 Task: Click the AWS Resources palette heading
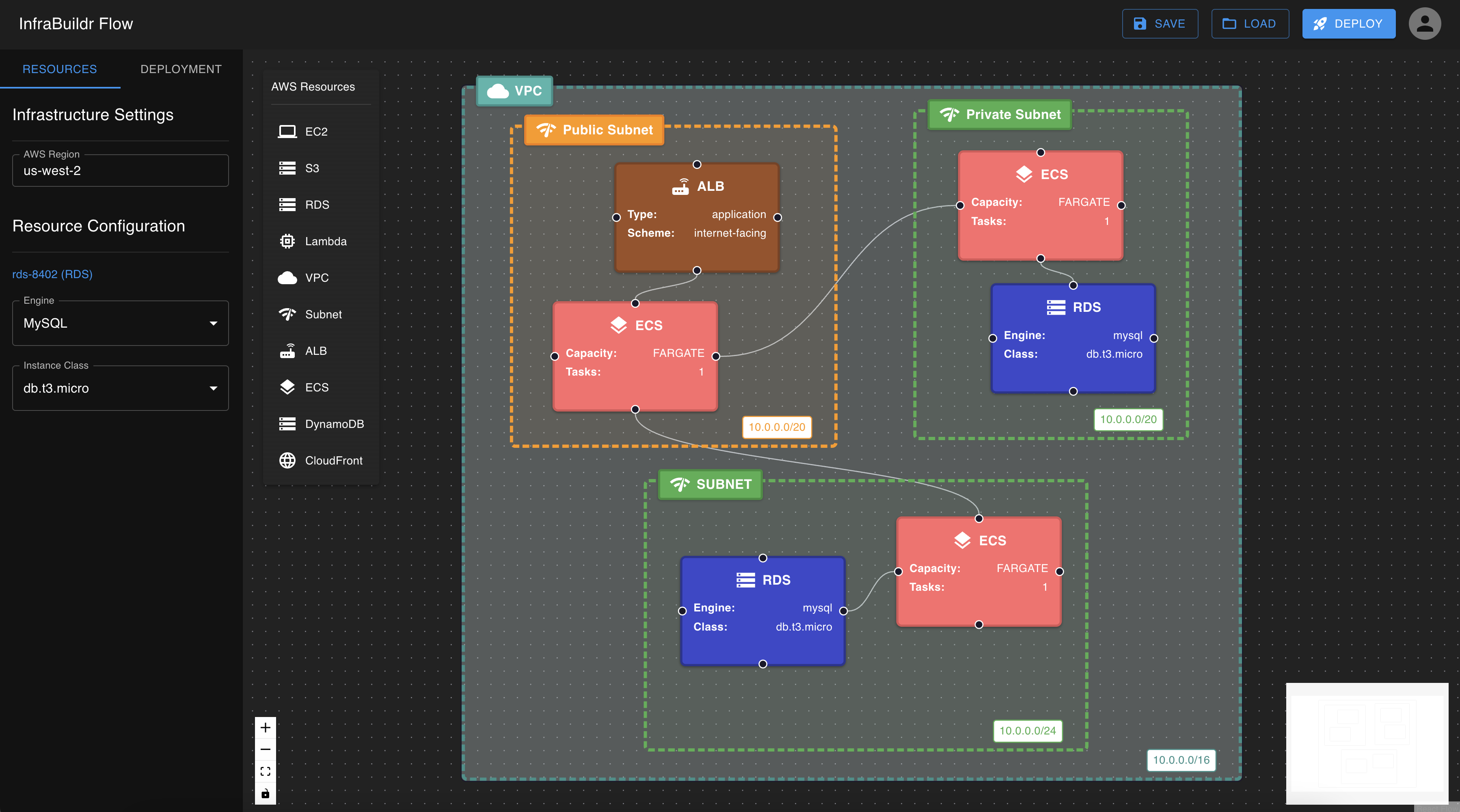tap(313, 87)
